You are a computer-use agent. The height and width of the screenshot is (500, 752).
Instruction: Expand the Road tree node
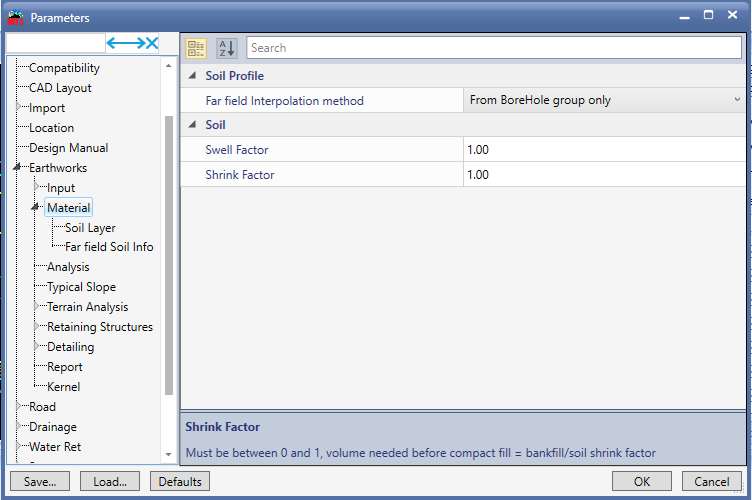point(19,406)
